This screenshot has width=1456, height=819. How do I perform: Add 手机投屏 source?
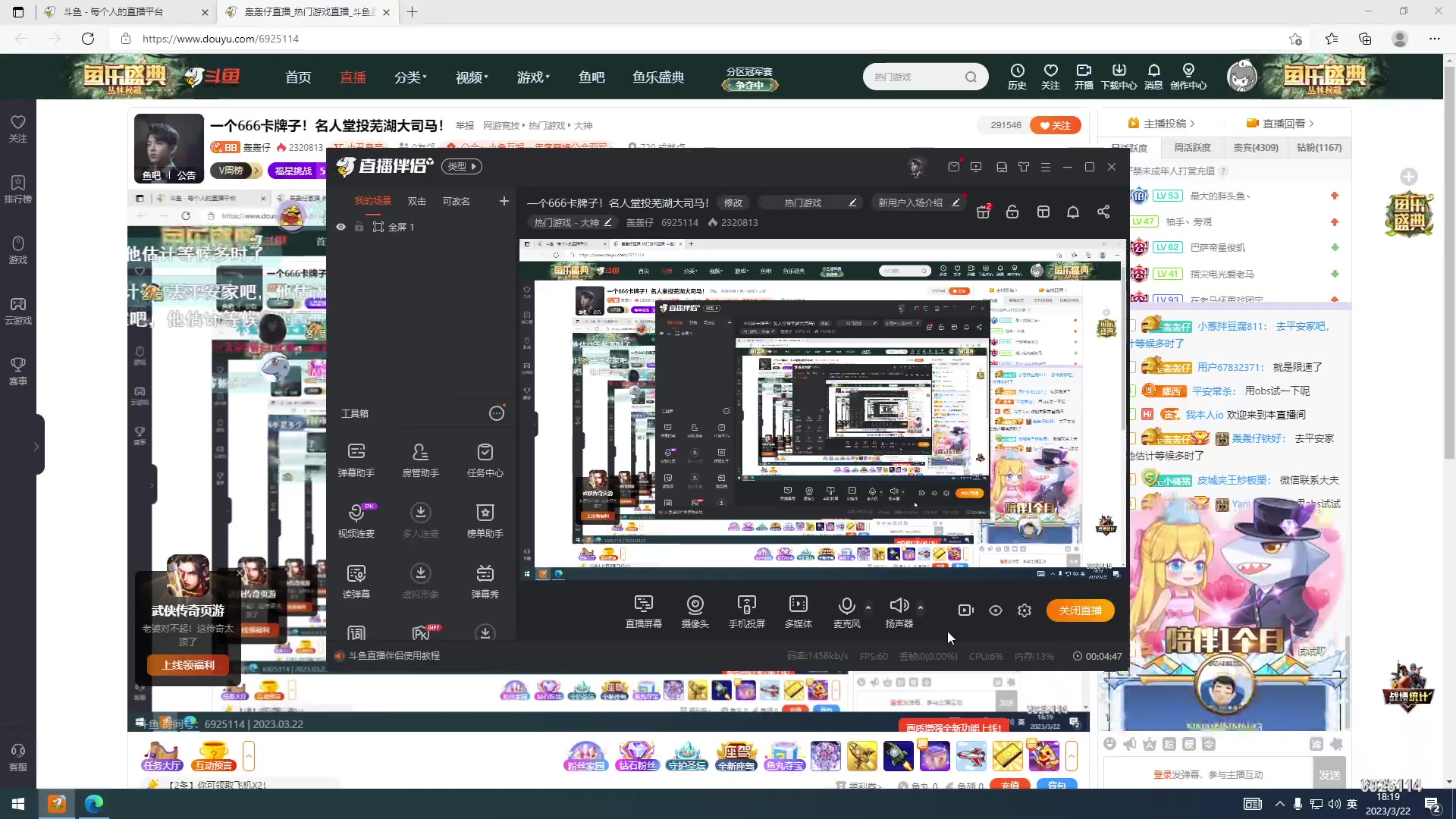click(x=746, y=611)
